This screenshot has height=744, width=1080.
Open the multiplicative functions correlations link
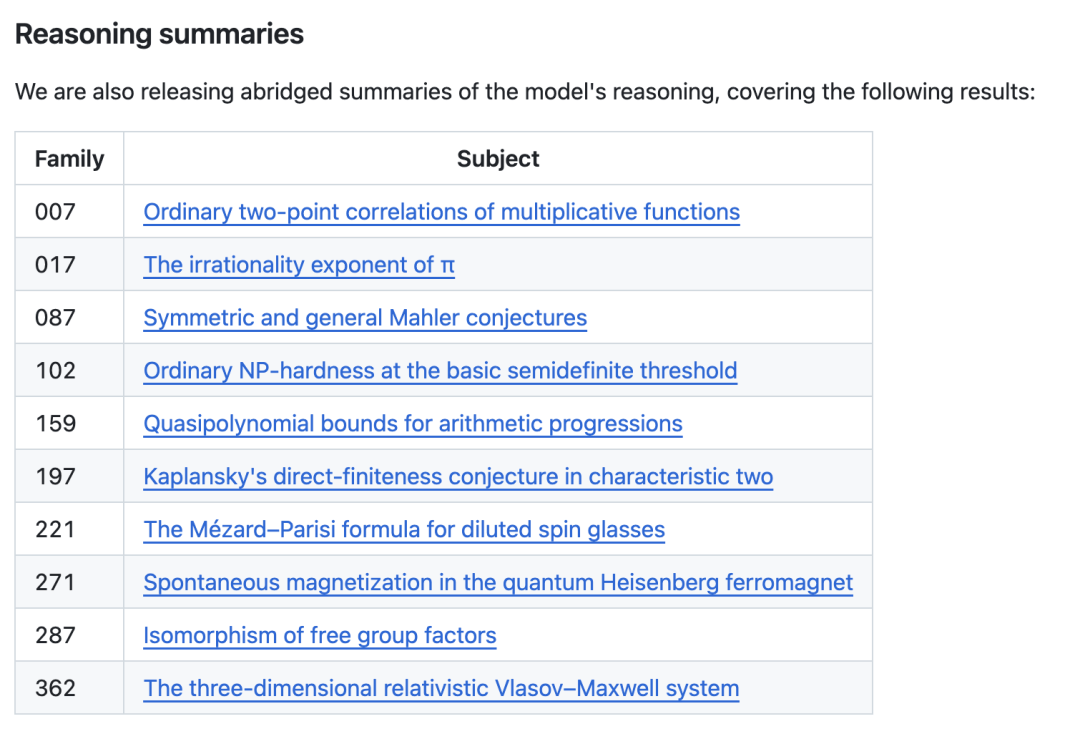tap(442, 211)
